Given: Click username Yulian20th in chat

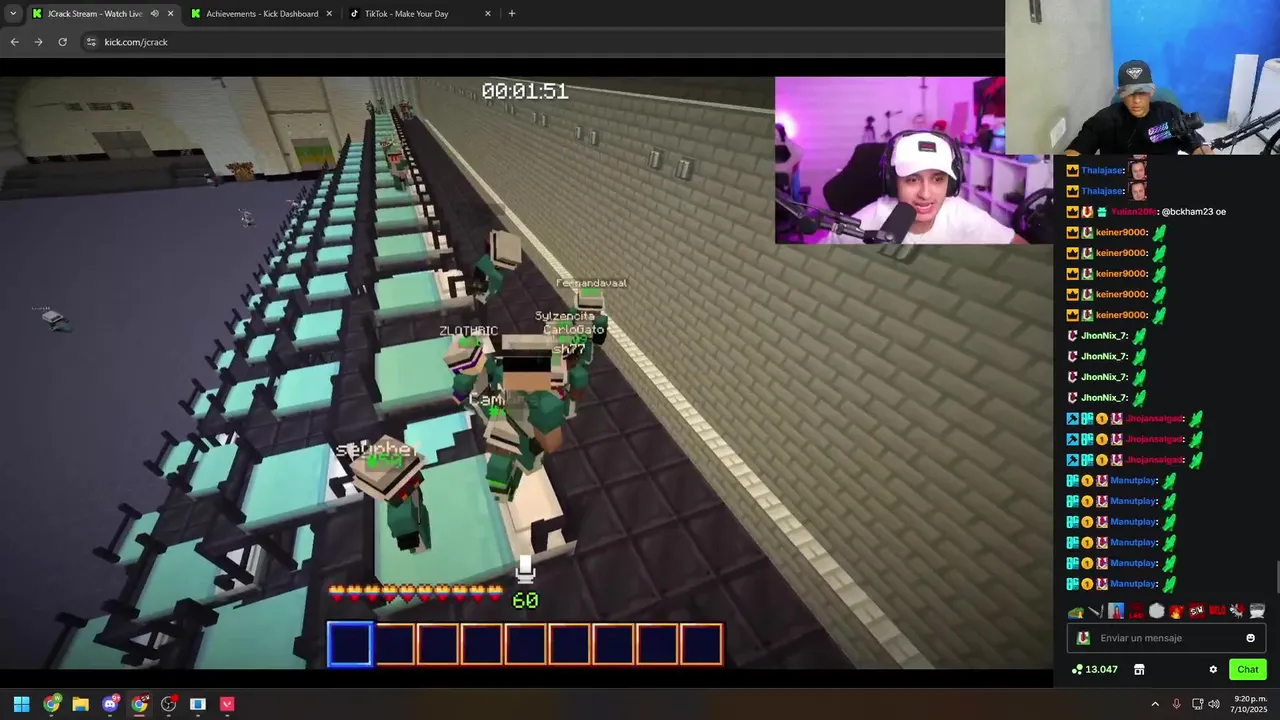Looking at the screenshot, I should pos(1133,212).
